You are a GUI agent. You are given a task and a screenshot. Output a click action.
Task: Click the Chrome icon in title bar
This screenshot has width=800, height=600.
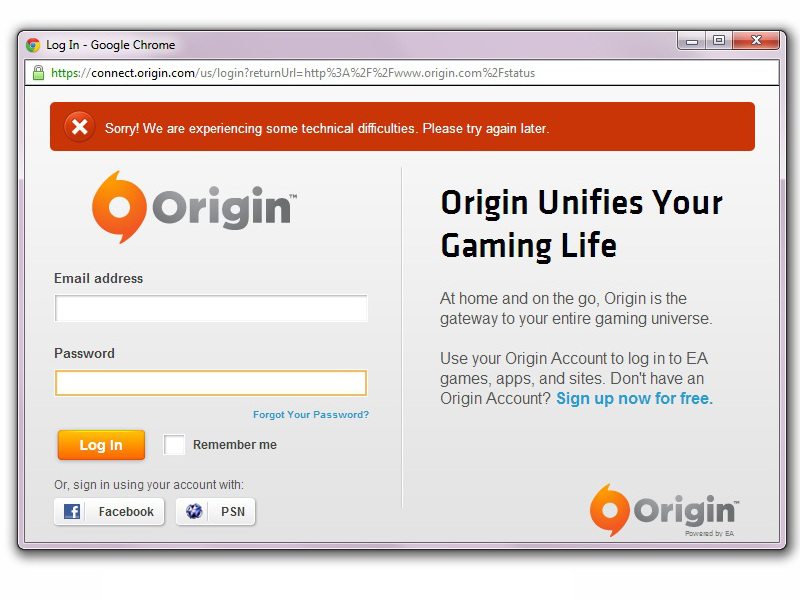pos(33,45)
